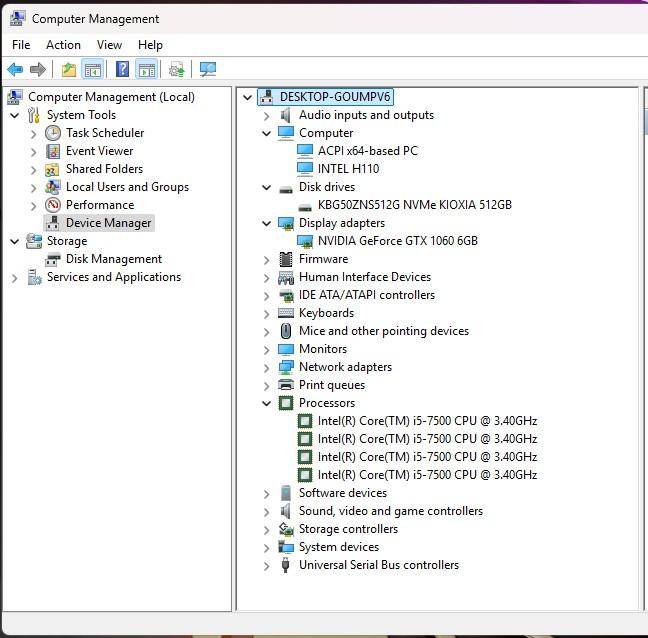Click the Up one level folder icon

[69, 69]
